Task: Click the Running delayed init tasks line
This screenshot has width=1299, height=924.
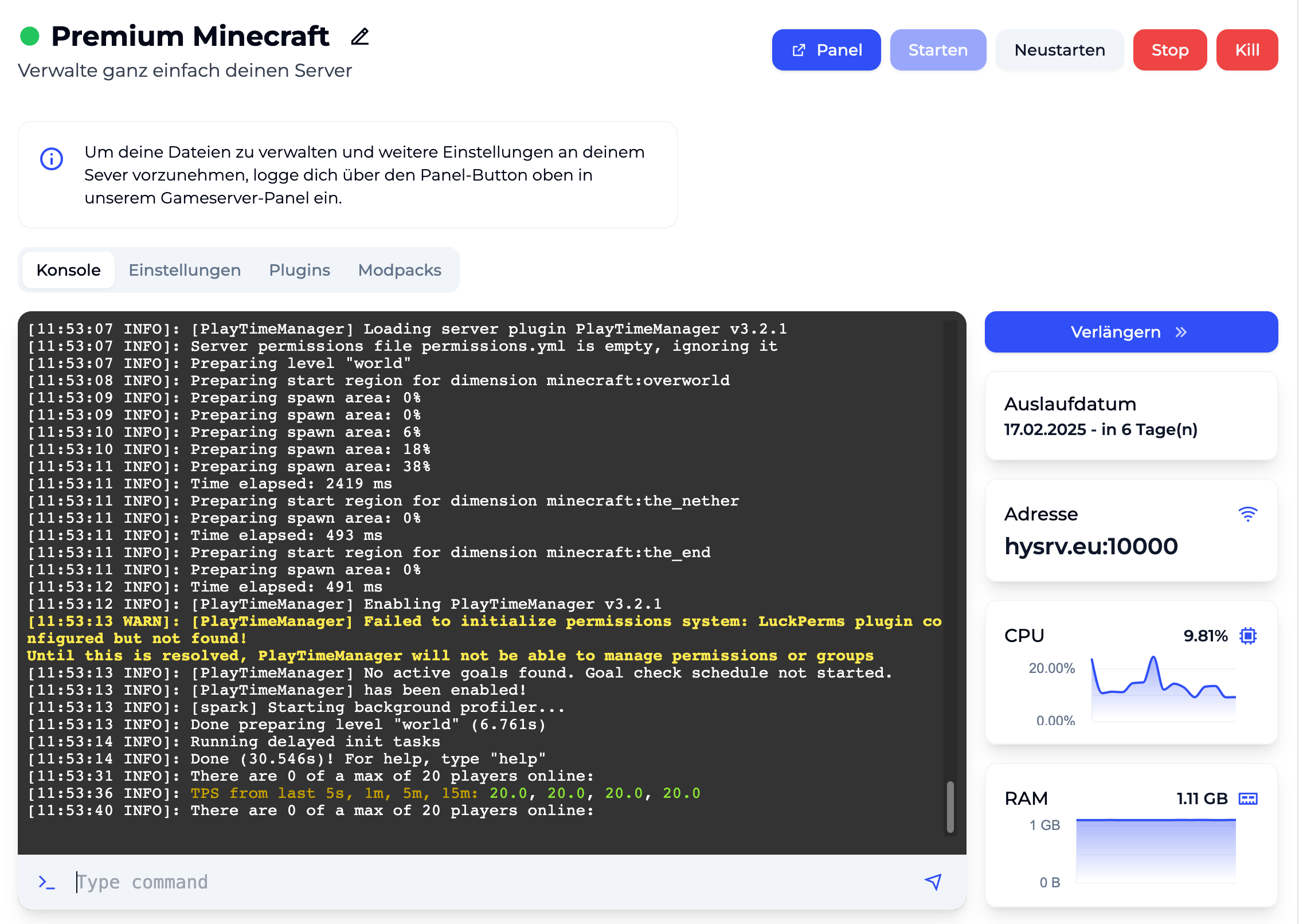Action: pos(234,742)
